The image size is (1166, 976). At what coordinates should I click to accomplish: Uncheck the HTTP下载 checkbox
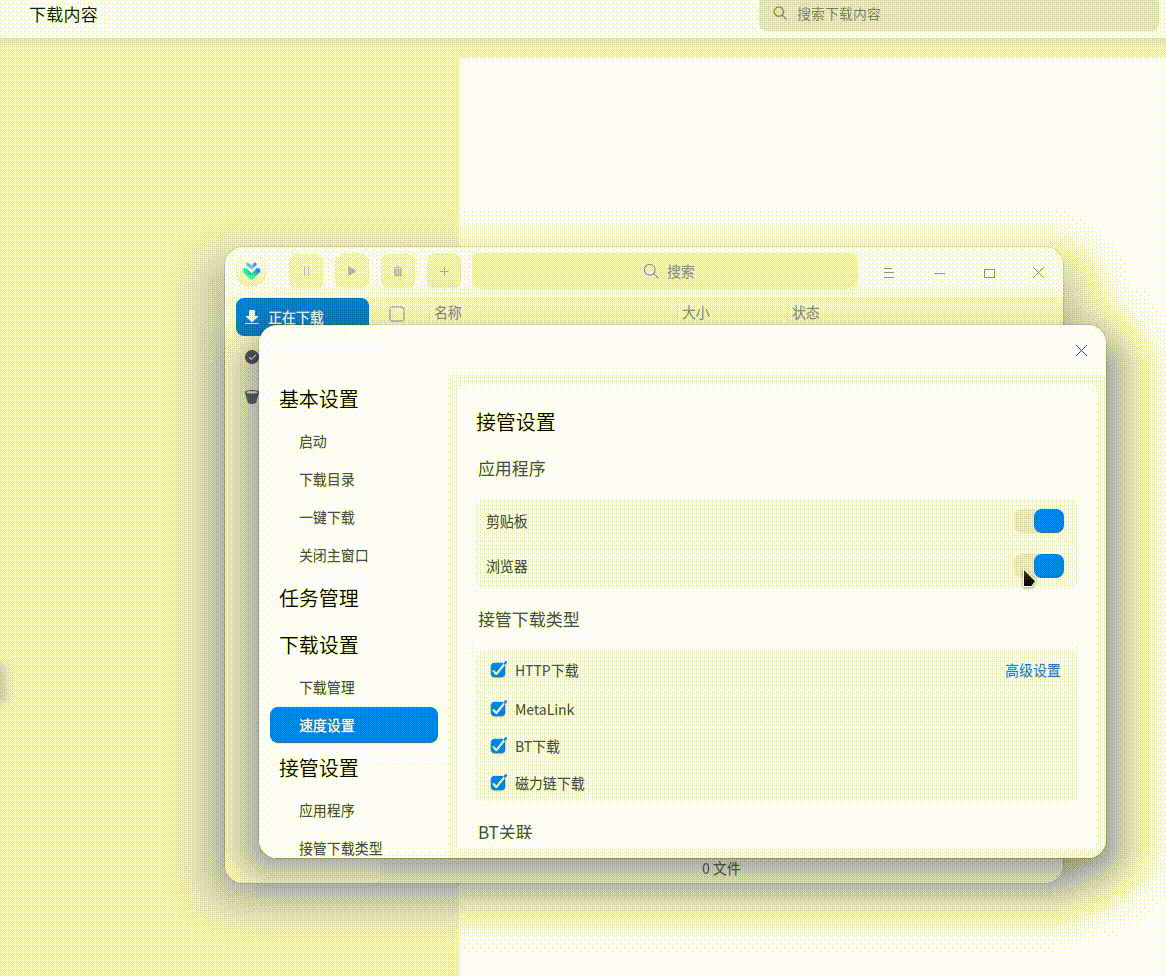coord(498,670)
